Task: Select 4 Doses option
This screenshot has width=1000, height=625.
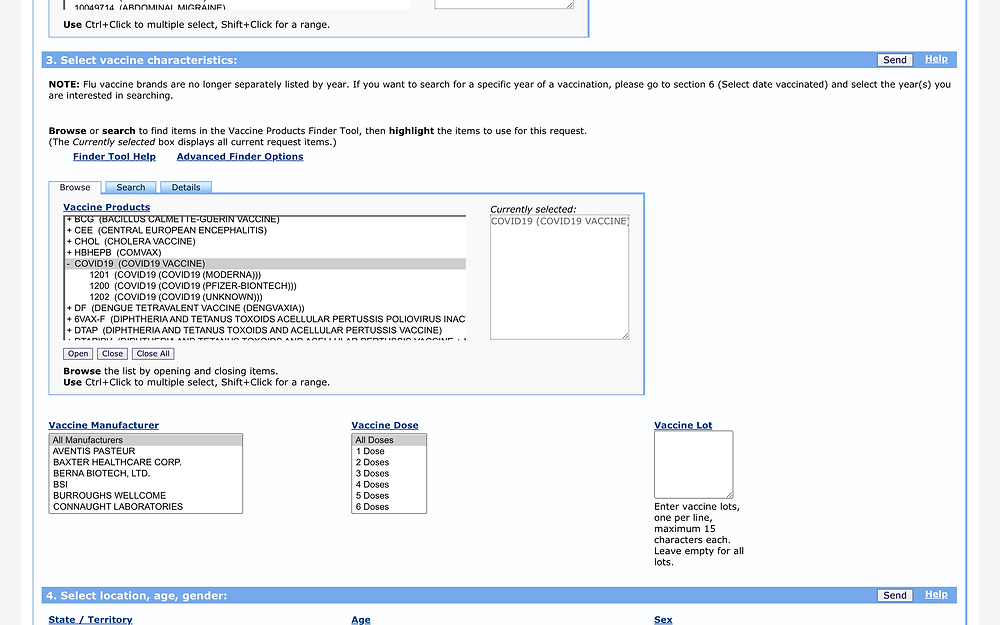Action: 389,485
